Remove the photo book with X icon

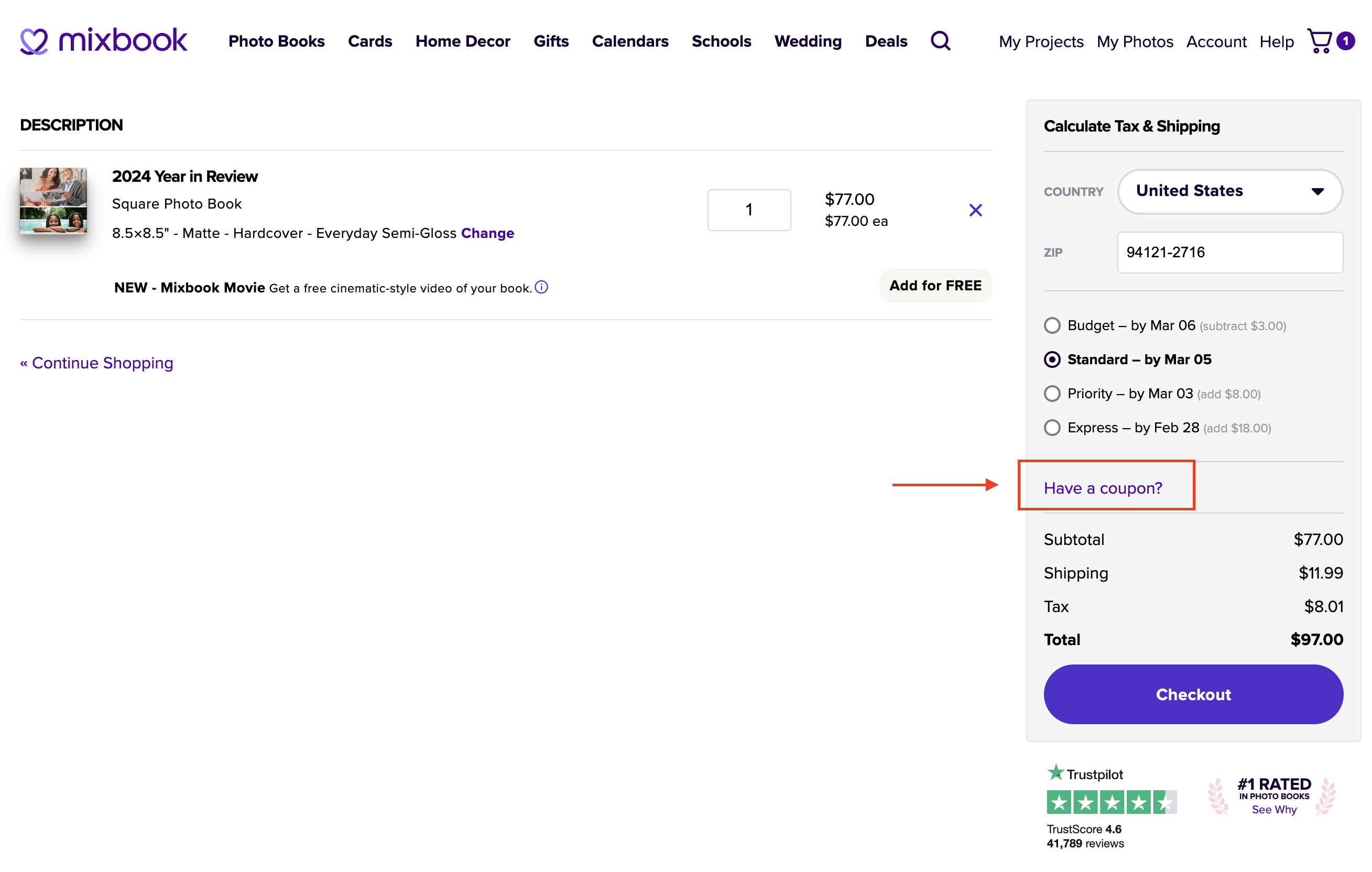tap(975, 210)
